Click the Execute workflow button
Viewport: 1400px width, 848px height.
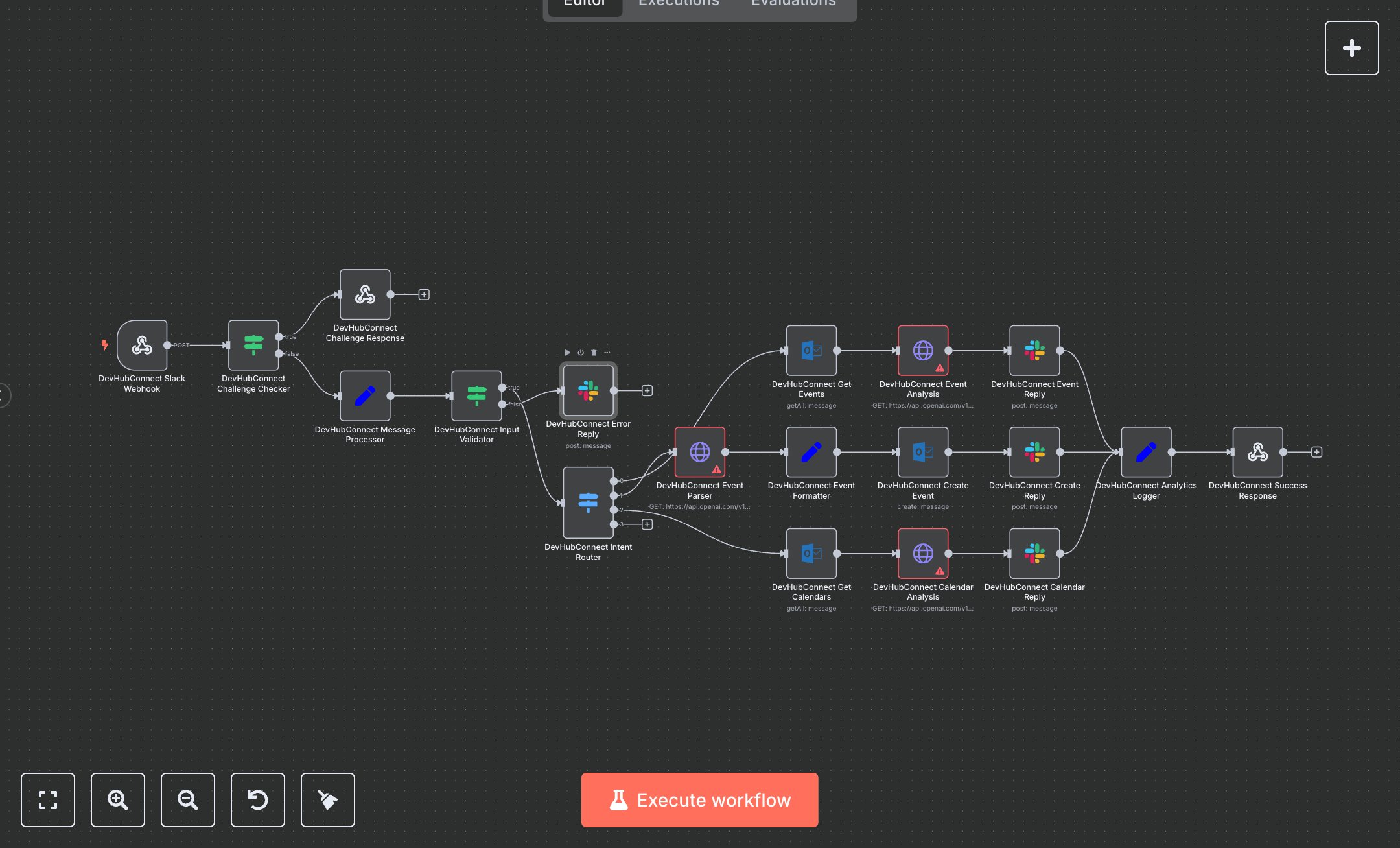(699, 799)
